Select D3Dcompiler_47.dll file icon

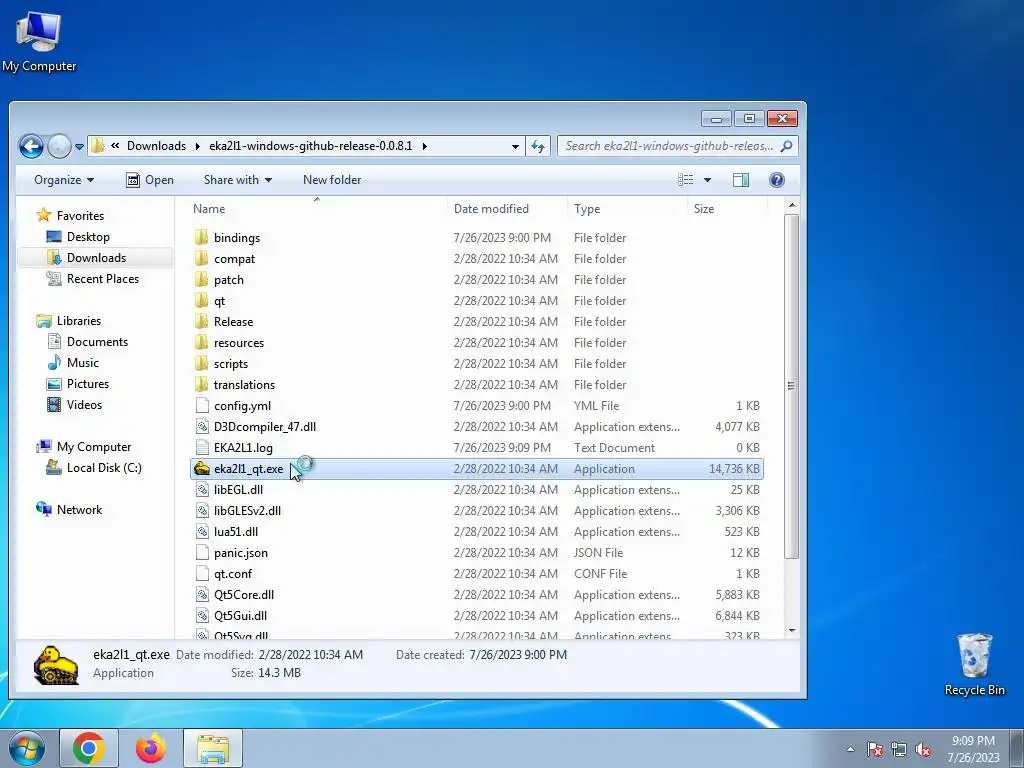coord(202,426)
